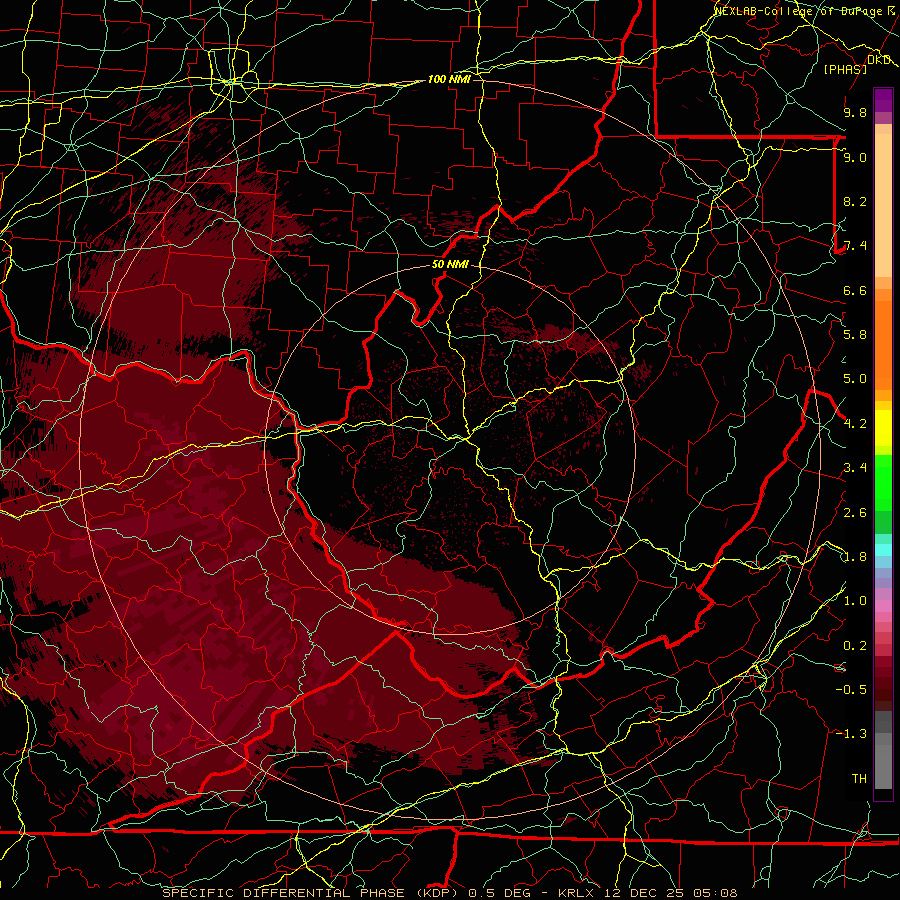
Task: Select the 4.2 value on the color scale
Action: click(855, 424)
